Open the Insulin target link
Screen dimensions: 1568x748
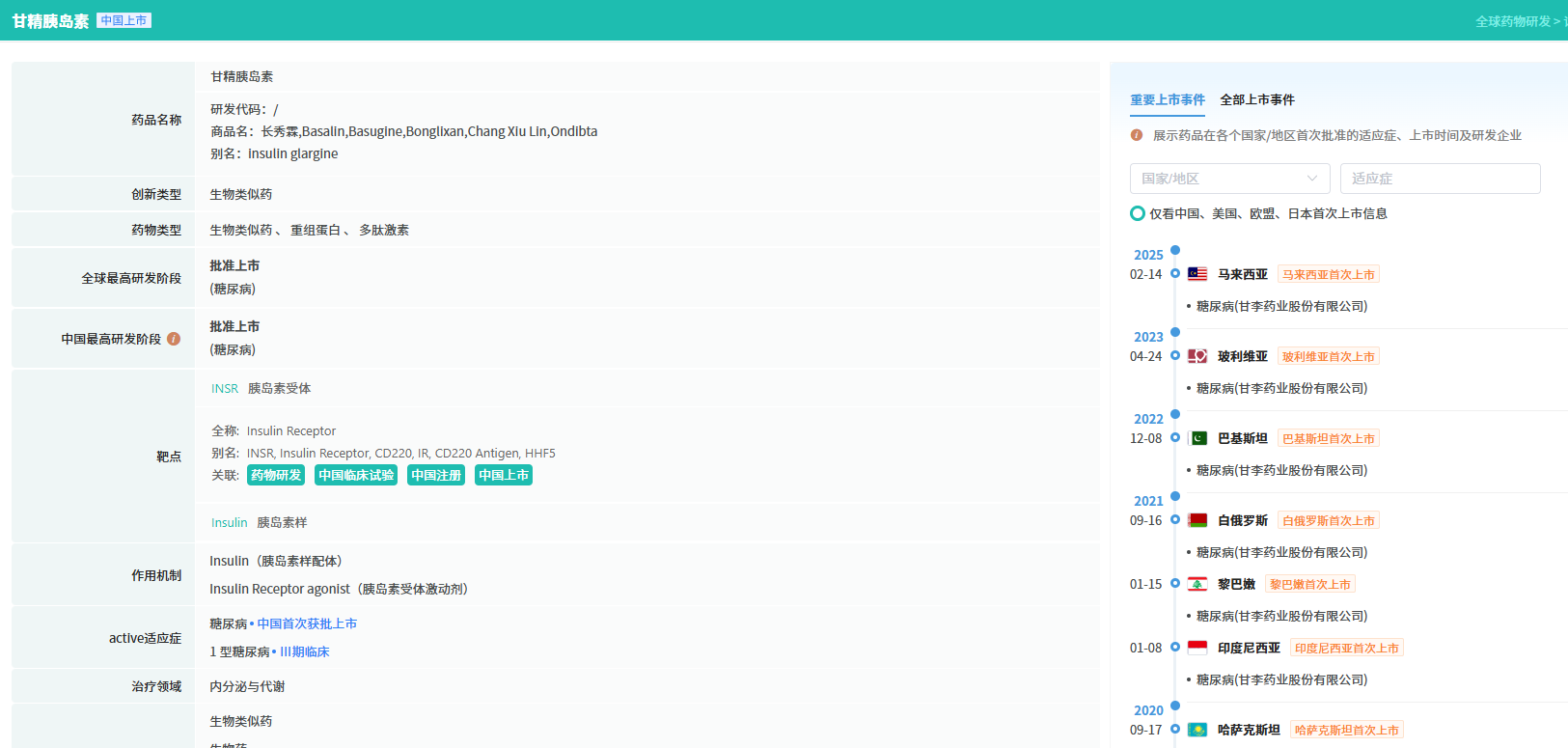coord(230,522)
